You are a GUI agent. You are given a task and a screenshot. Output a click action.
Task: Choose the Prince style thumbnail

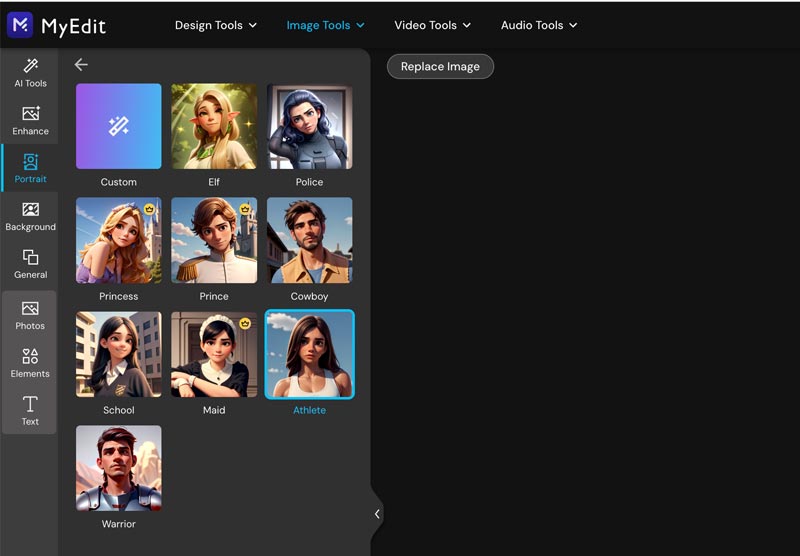[214, 240]
